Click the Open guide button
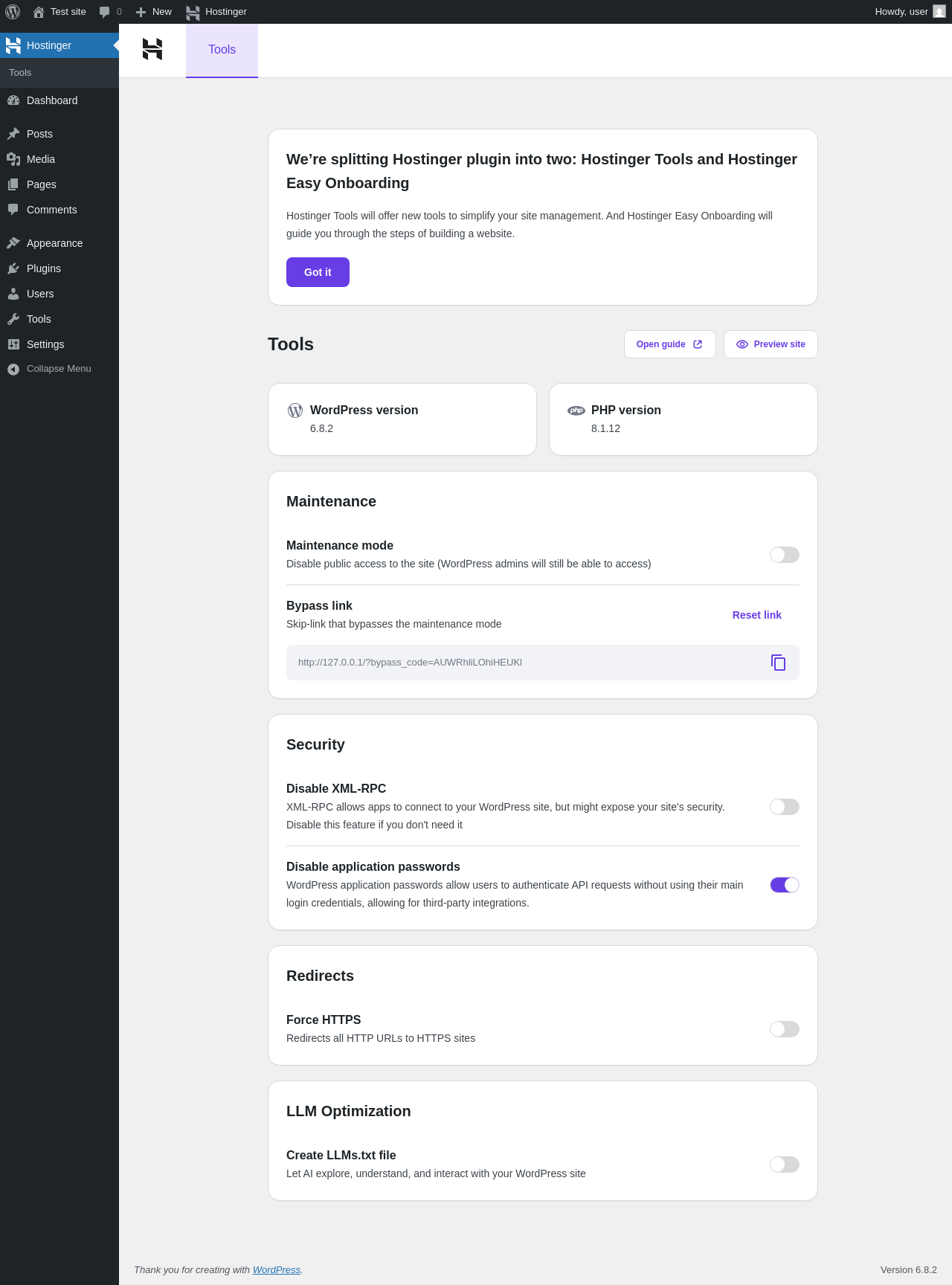Image resolution: width=952 pixels, height=1285 pixels. point(669,344)
